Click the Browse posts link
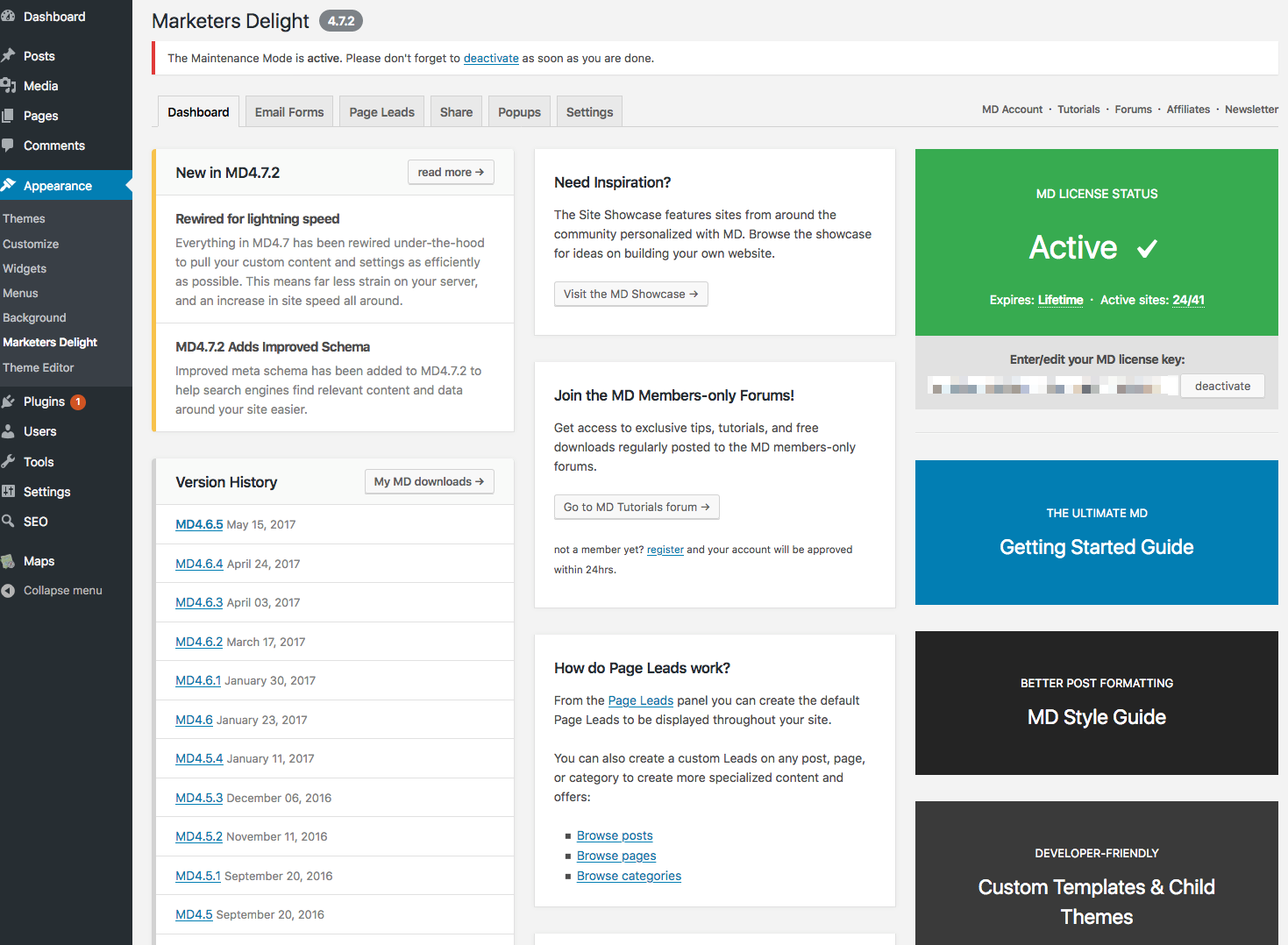This screenshot has width=1288, height=945. pyautogui.click(x=615, y=835)
